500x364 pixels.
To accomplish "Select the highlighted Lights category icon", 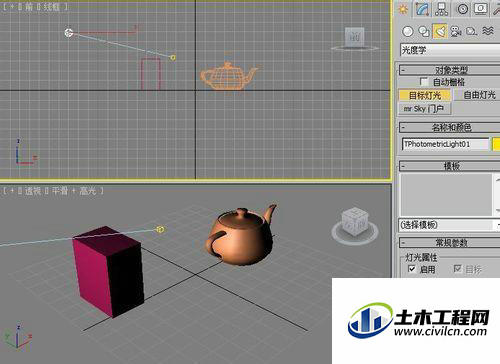I will 440,31.
